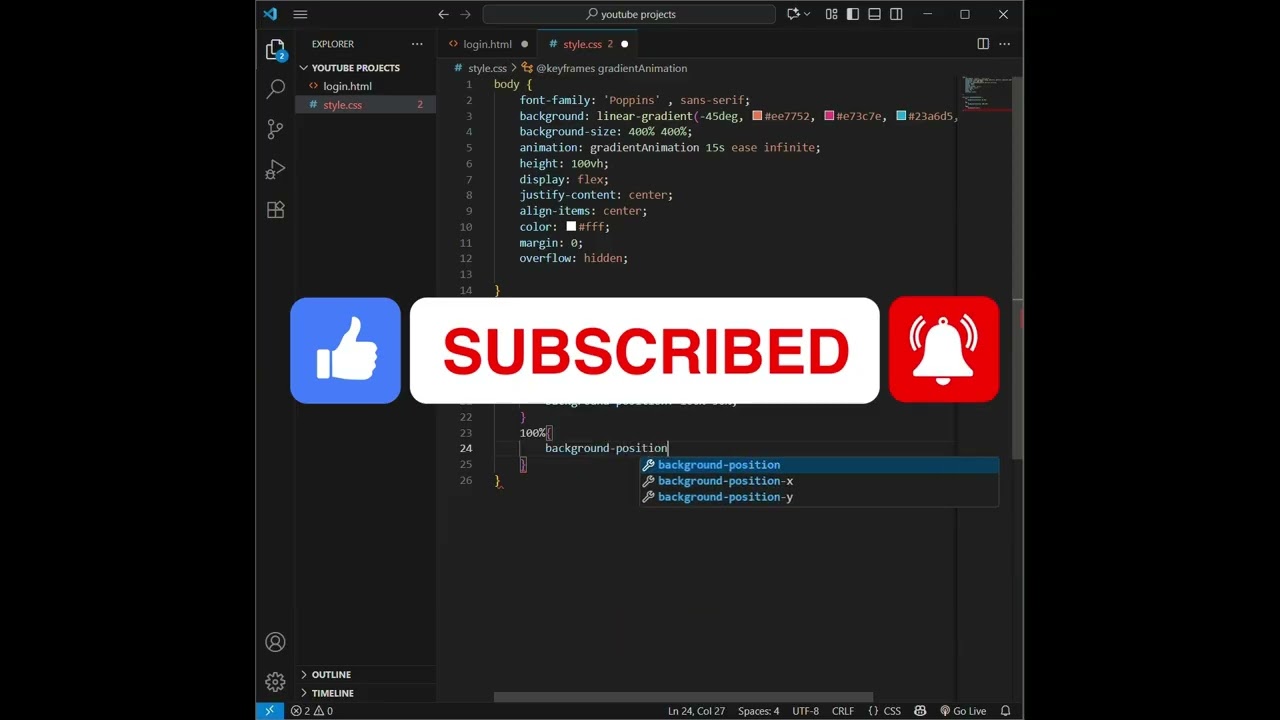This screenshot has height=720, width=1280.
Task: Go forward with the right arrow
Action: (x=466, y=14)
